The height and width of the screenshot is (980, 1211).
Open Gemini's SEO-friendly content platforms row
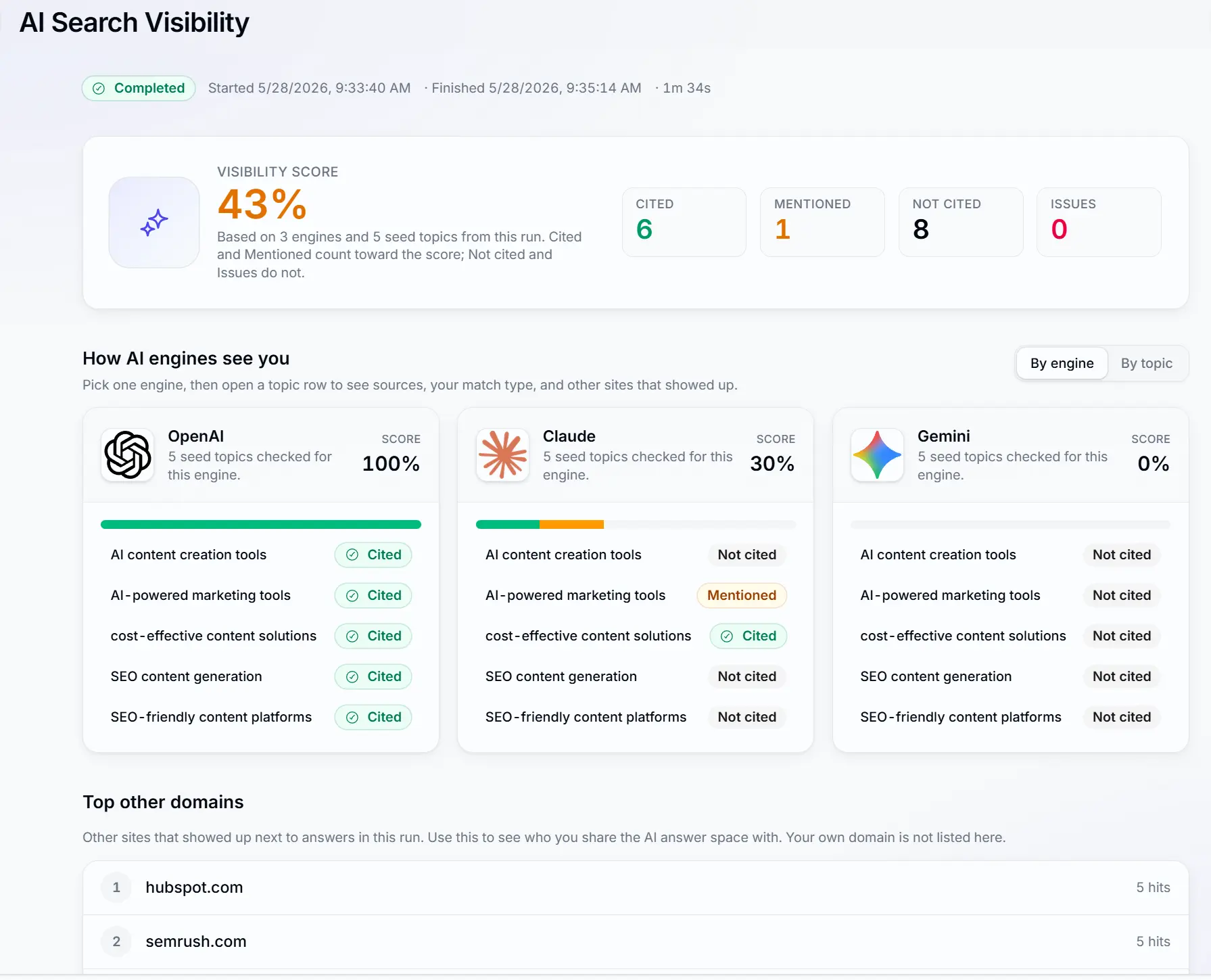(1010, 717)
